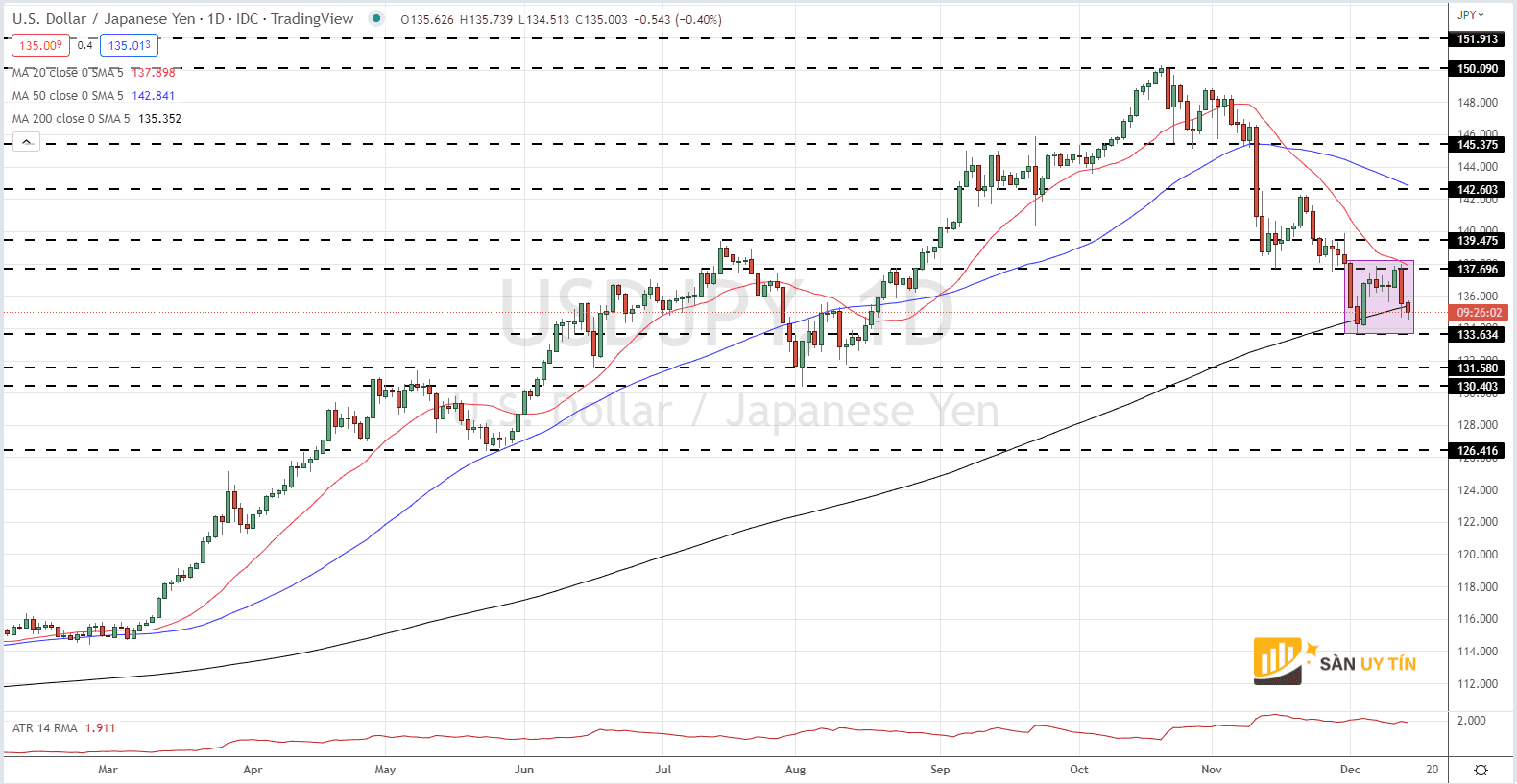The height and width of the screenshot is (784, 1517).
Task: Click the 2.000 ATR scale label
Action: pos(1472,721)
